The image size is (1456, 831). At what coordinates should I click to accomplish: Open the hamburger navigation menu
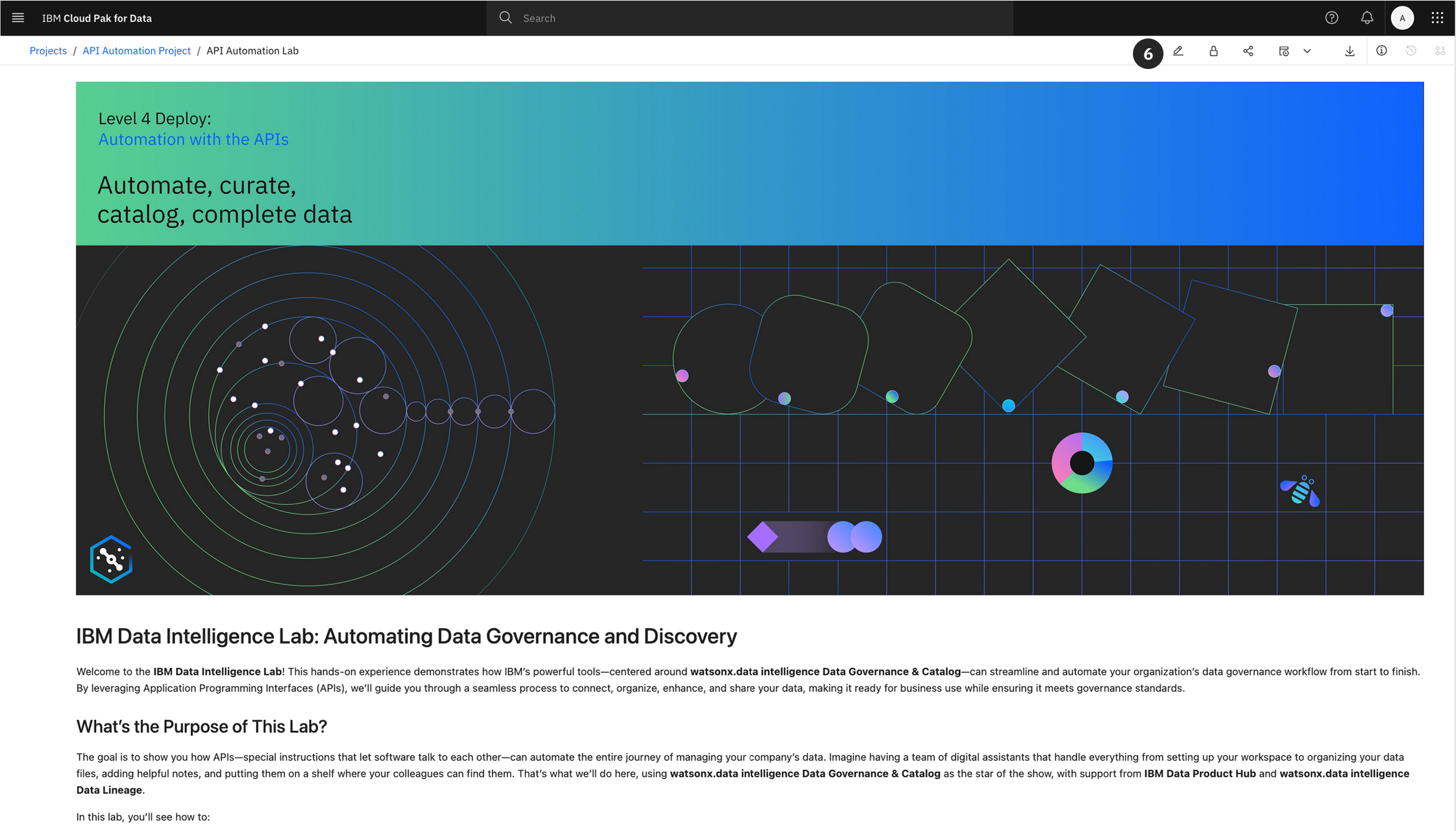pos(18,18)
